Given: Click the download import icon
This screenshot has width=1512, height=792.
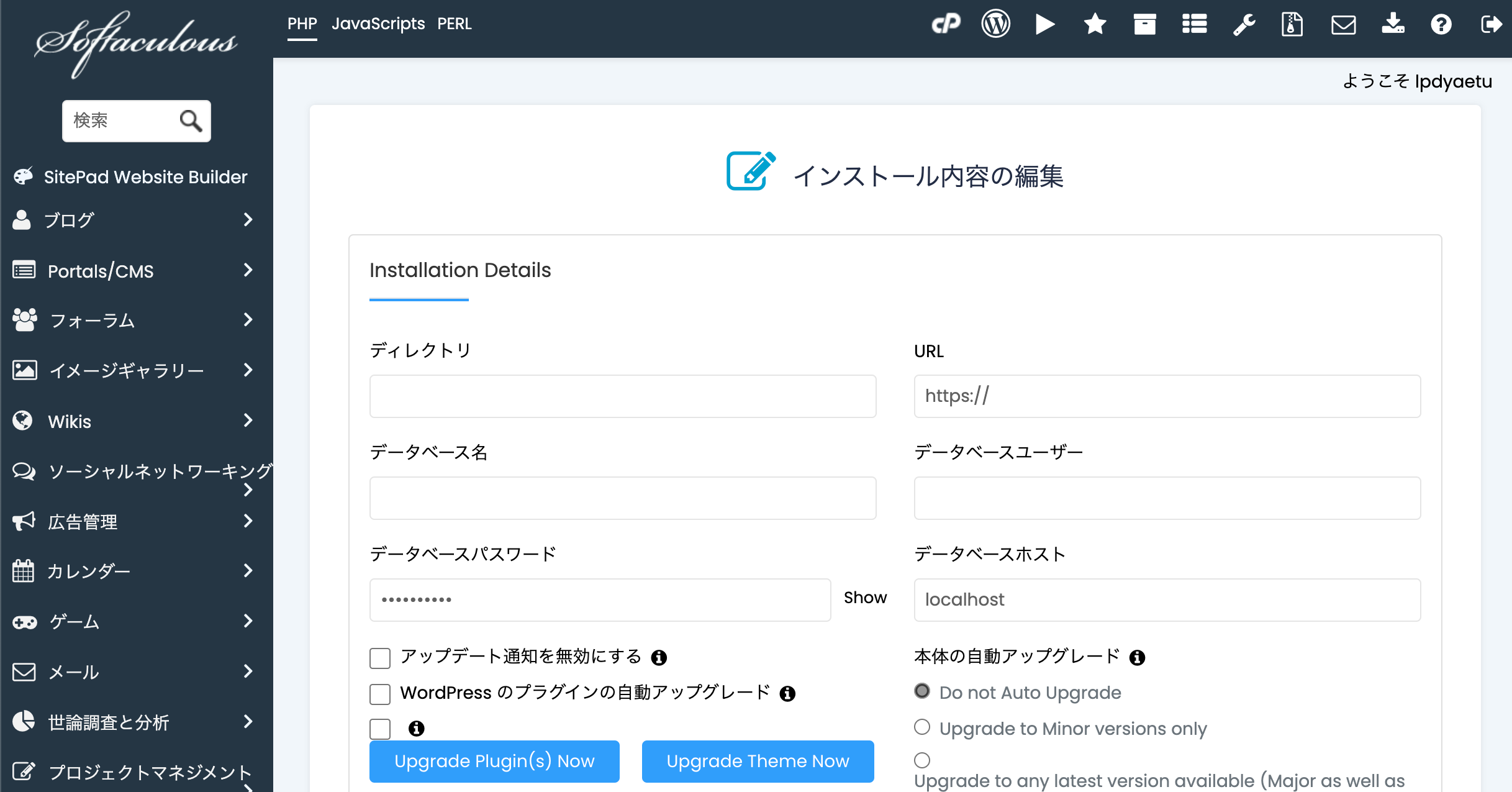Looking at the screenshot, I should coord(1393,24).
